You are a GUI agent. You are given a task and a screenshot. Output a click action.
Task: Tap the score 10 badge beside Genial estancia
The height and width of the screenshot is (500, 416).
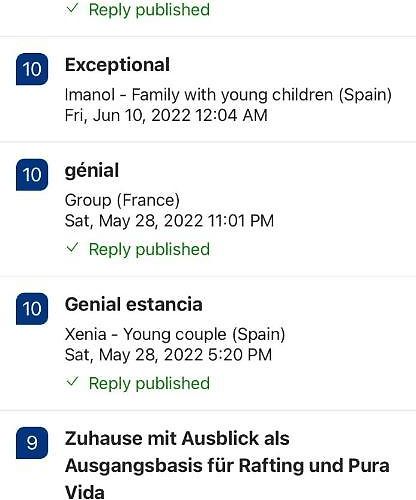(x=32, y=309)
